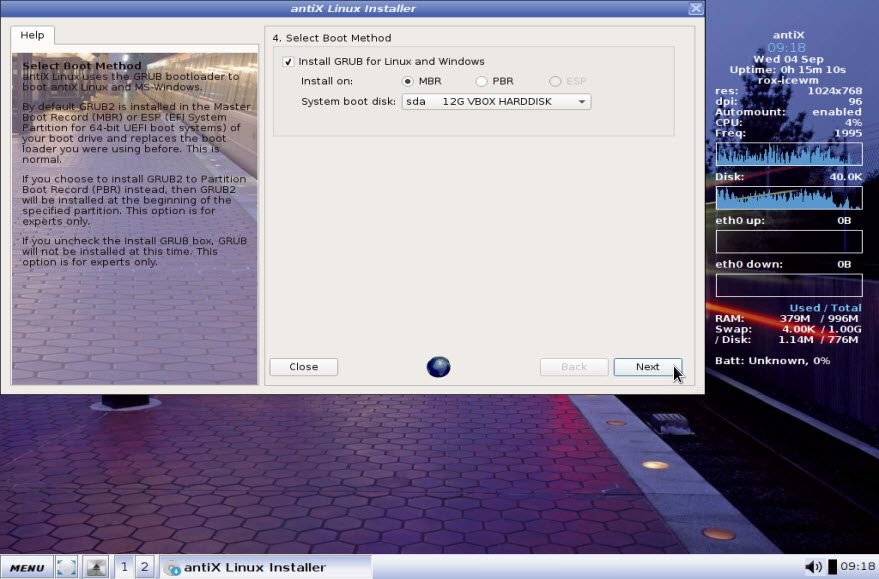
Task: Select the MBR install option
Action: click(x=408, y=81)
